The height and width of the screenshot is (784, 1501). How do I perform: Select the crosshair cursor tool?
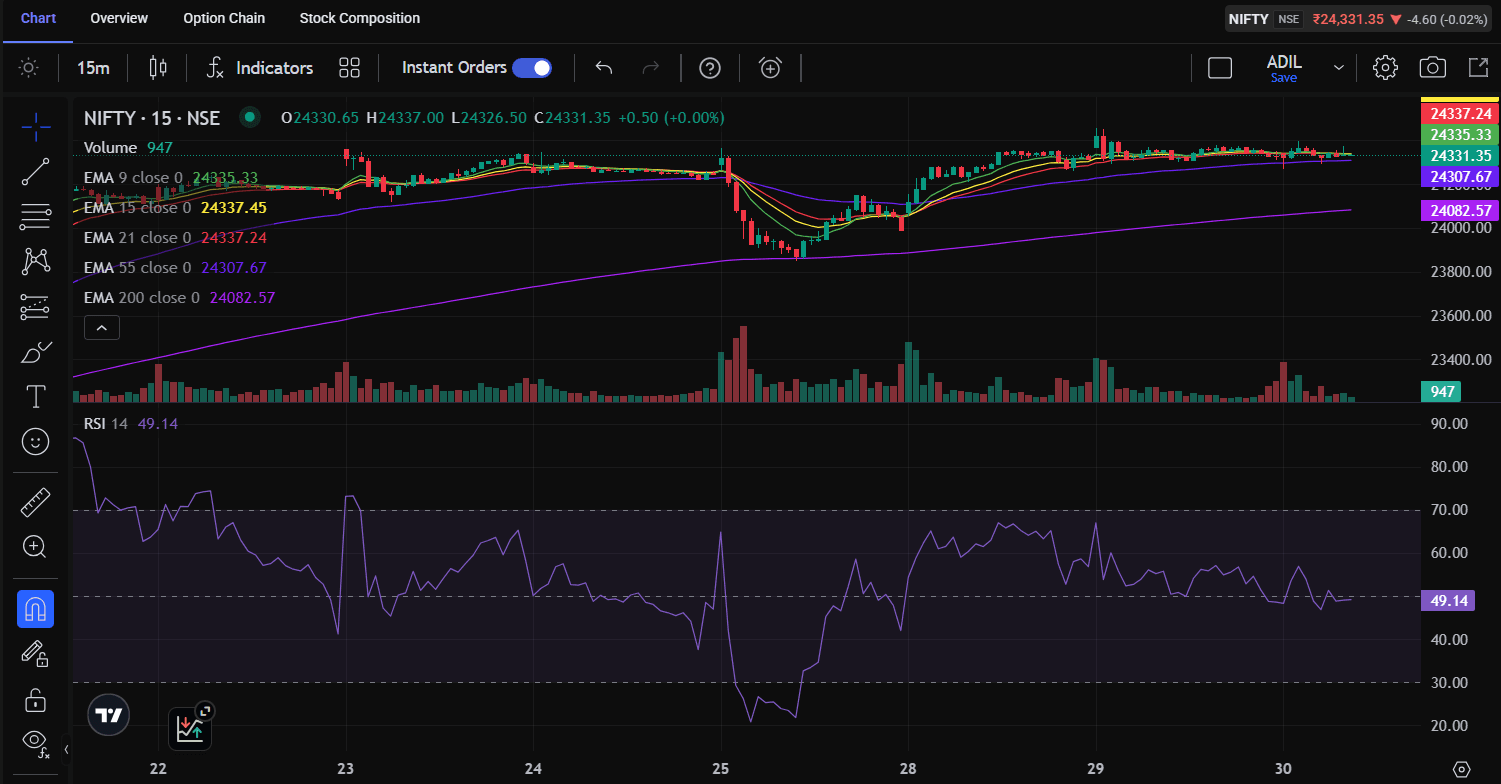(36, 126)
